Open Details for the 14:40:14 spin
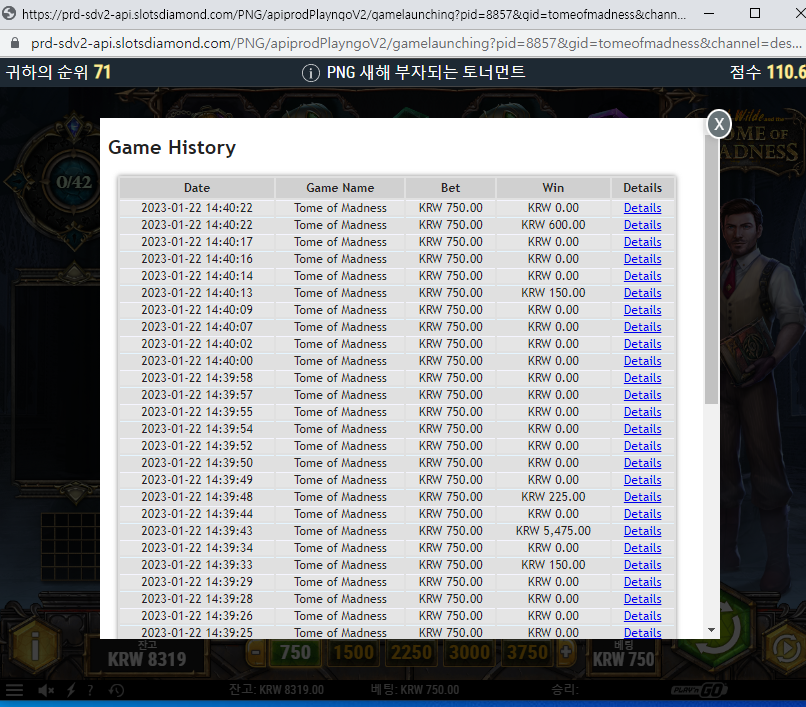The height and width of the screenshot is (707, 806). (642, 276)
